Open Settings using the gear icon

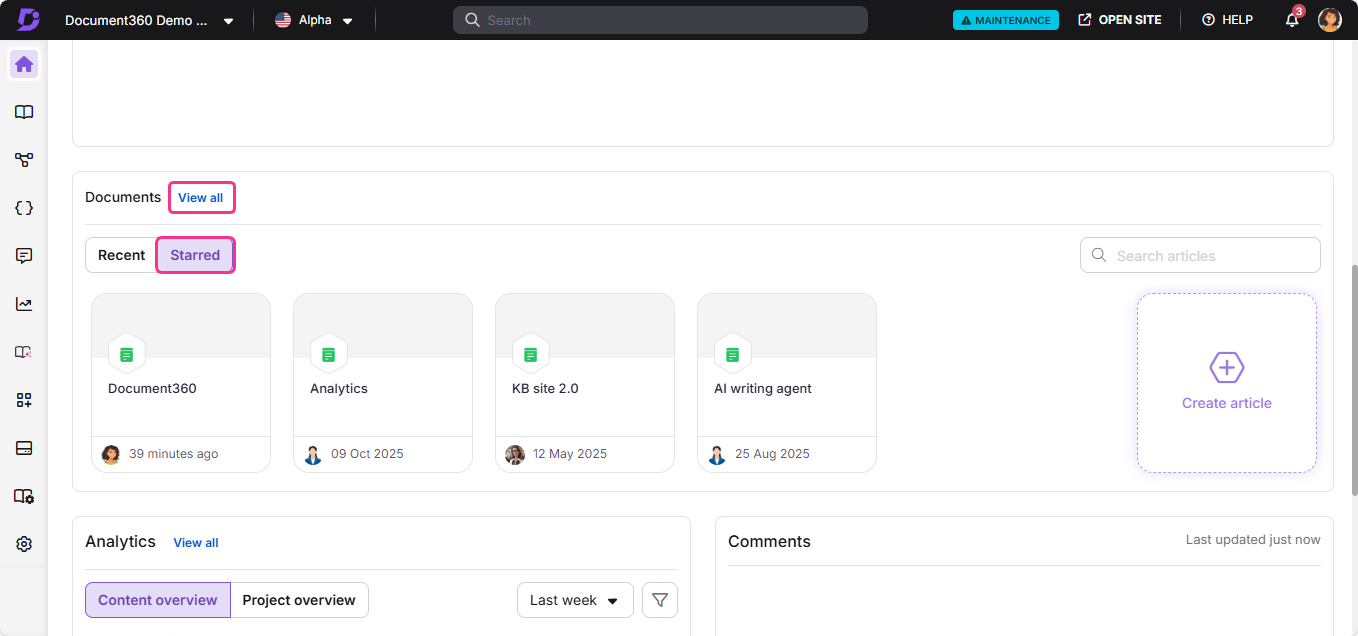[23, 543]
